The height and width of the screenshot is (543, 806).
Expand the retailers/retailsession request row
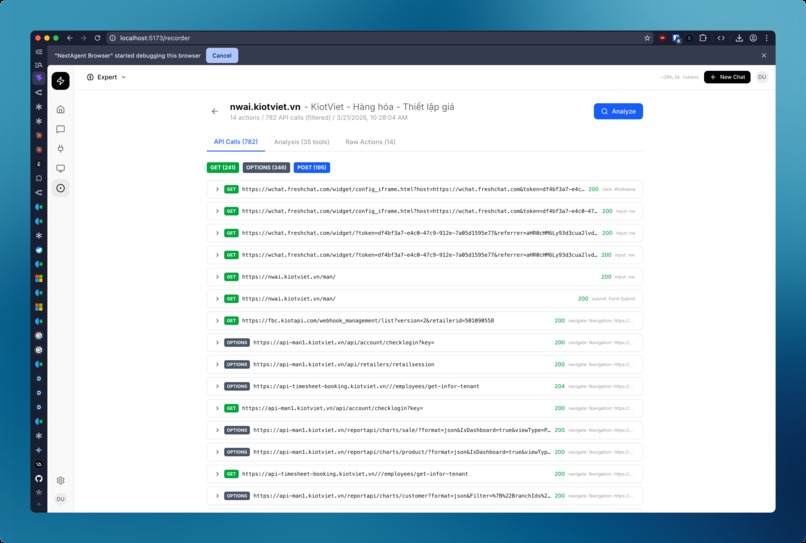[425, 365]
